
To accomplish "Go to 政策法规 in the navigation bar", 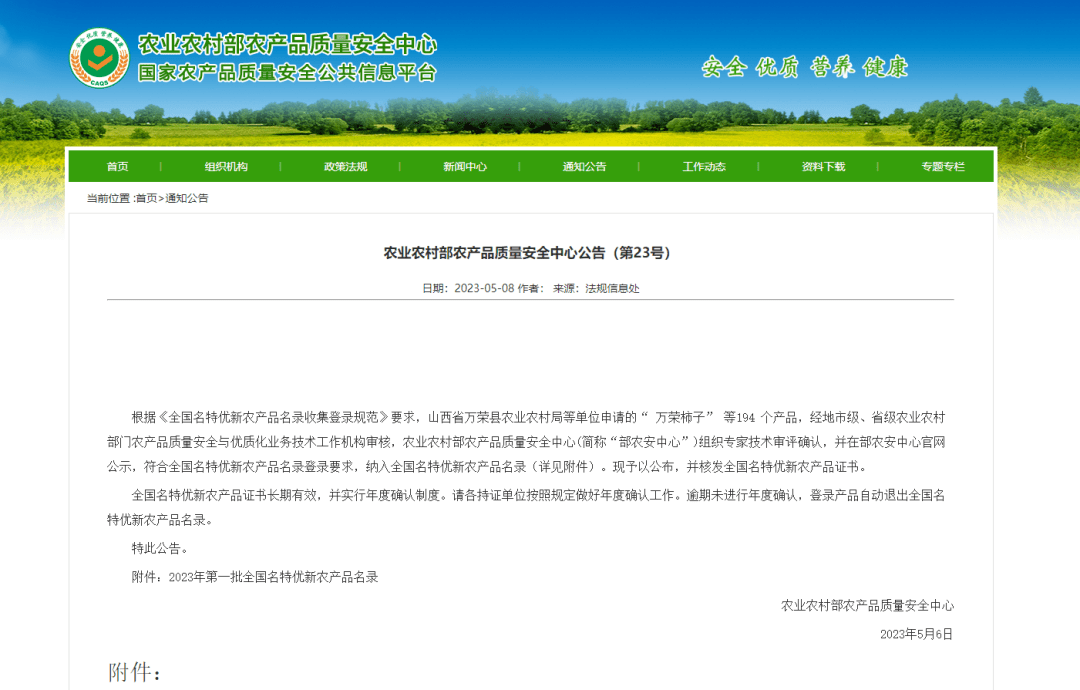I will tap(345, 167).
